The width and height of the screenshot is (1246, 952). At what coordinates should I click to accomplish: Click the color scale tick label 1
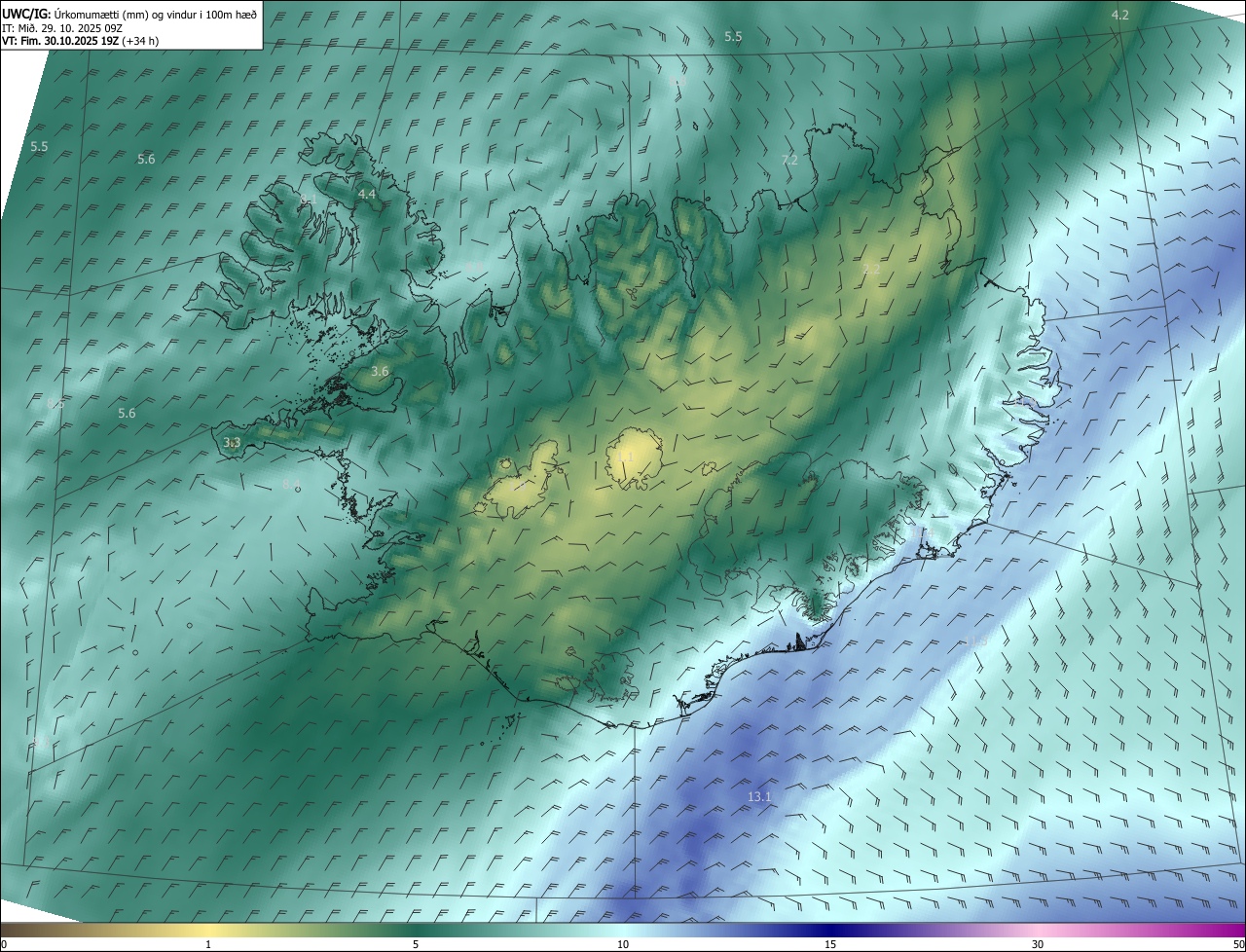point(208,944)
